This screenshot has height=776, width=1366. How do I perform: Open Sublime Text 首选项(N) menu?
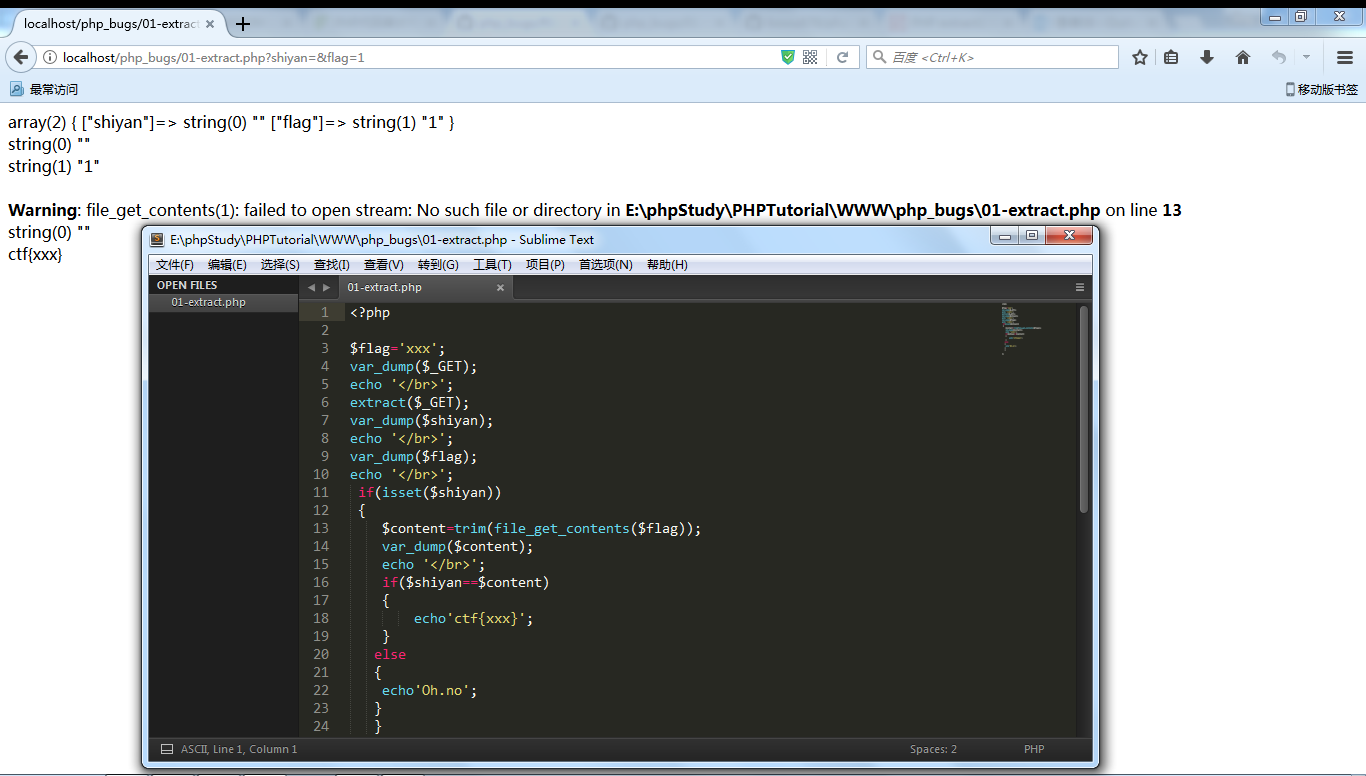pyautogui.click(x=606, y=265)
